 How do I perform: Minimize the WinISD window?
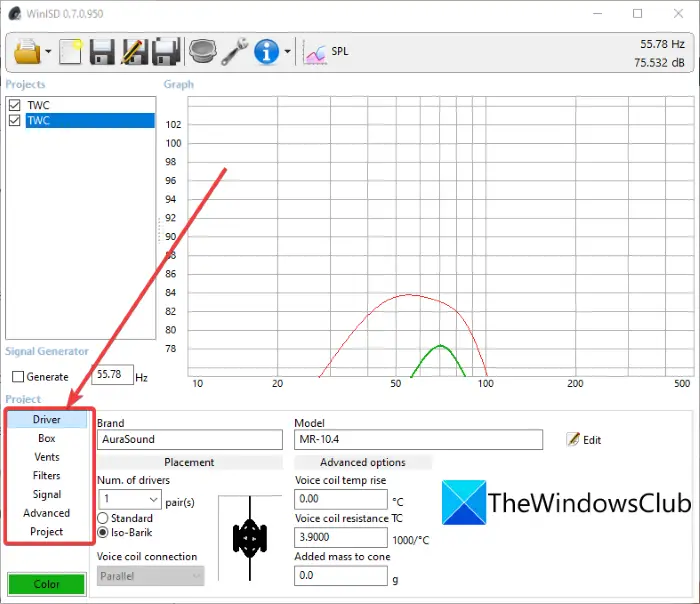597,14
